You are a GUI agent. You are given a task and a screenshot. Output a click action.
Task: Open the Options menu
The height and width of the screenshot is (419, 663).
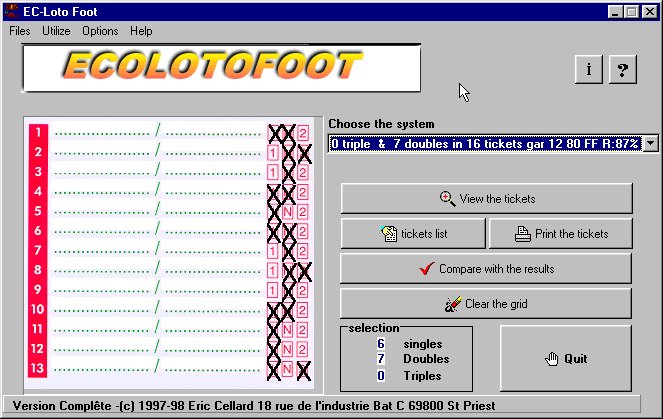click(100, 31)
